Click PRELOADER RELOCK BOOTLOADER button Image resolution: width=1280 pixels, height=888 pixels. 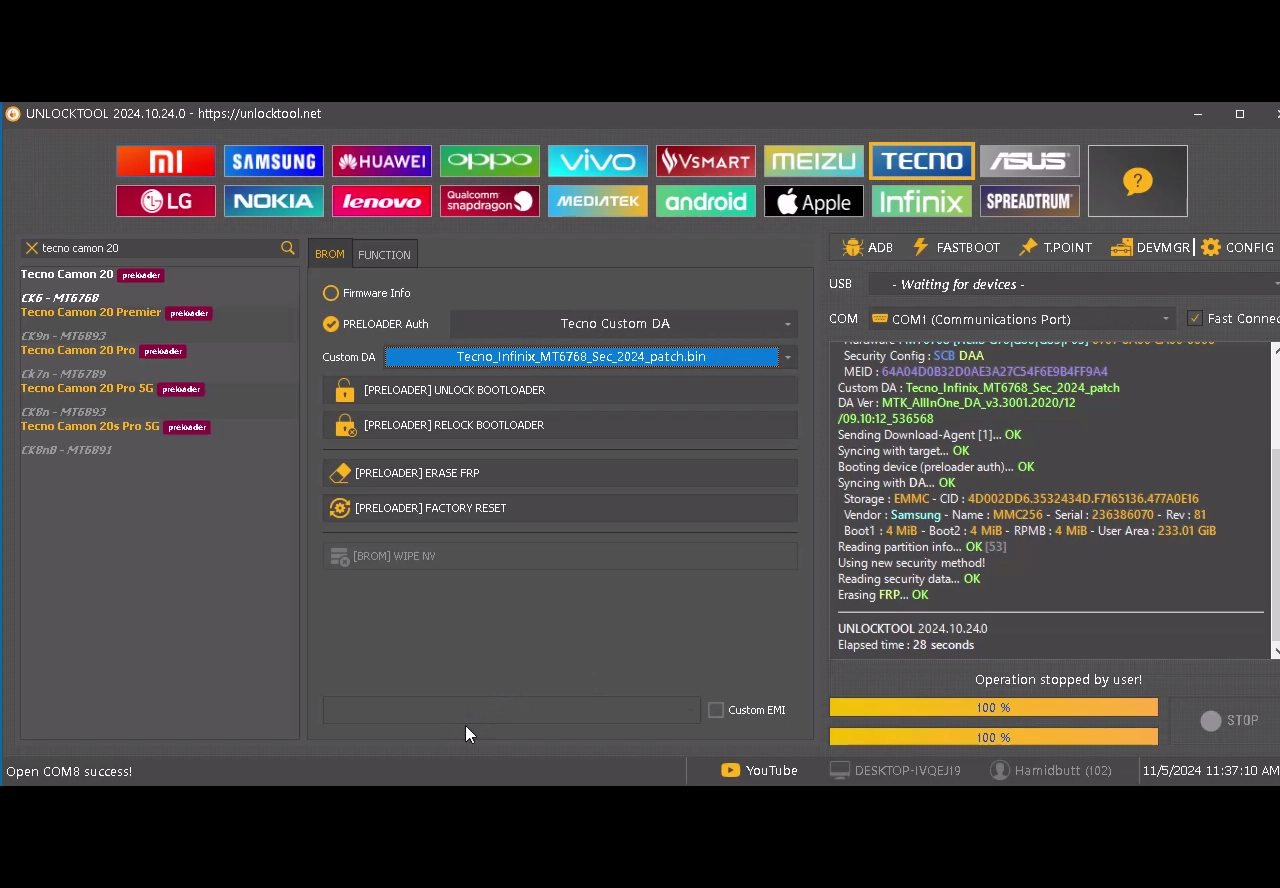click(560, 425)
